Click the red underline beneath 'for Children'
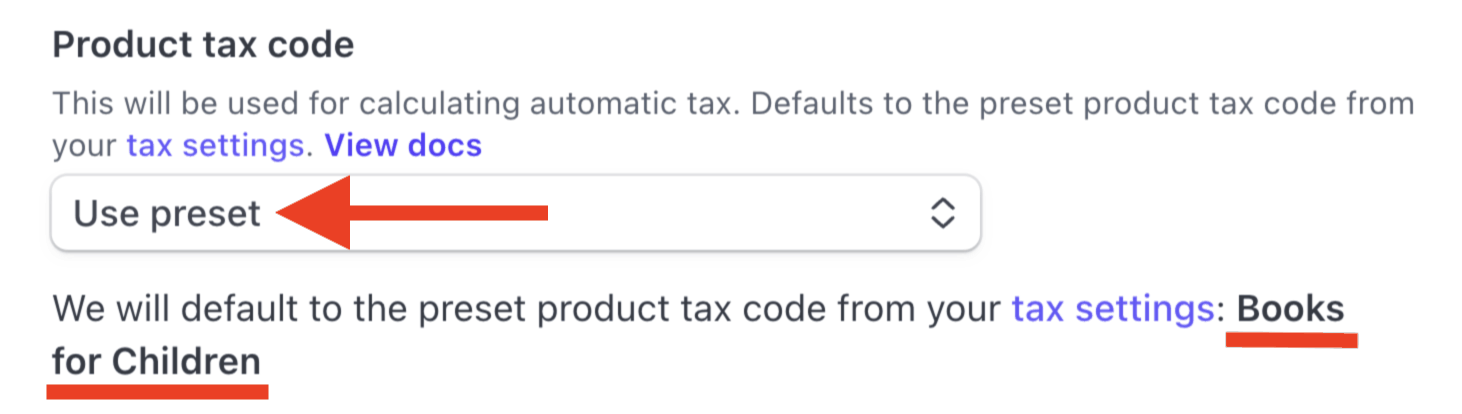This screenshot has width=1462, height=414. coord(158,391)
